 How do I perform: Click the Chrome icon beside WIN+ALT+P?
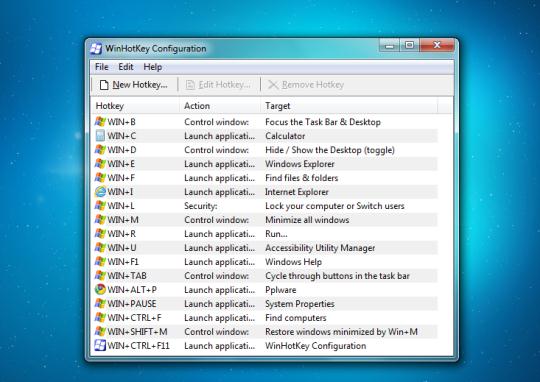point(100,290)
